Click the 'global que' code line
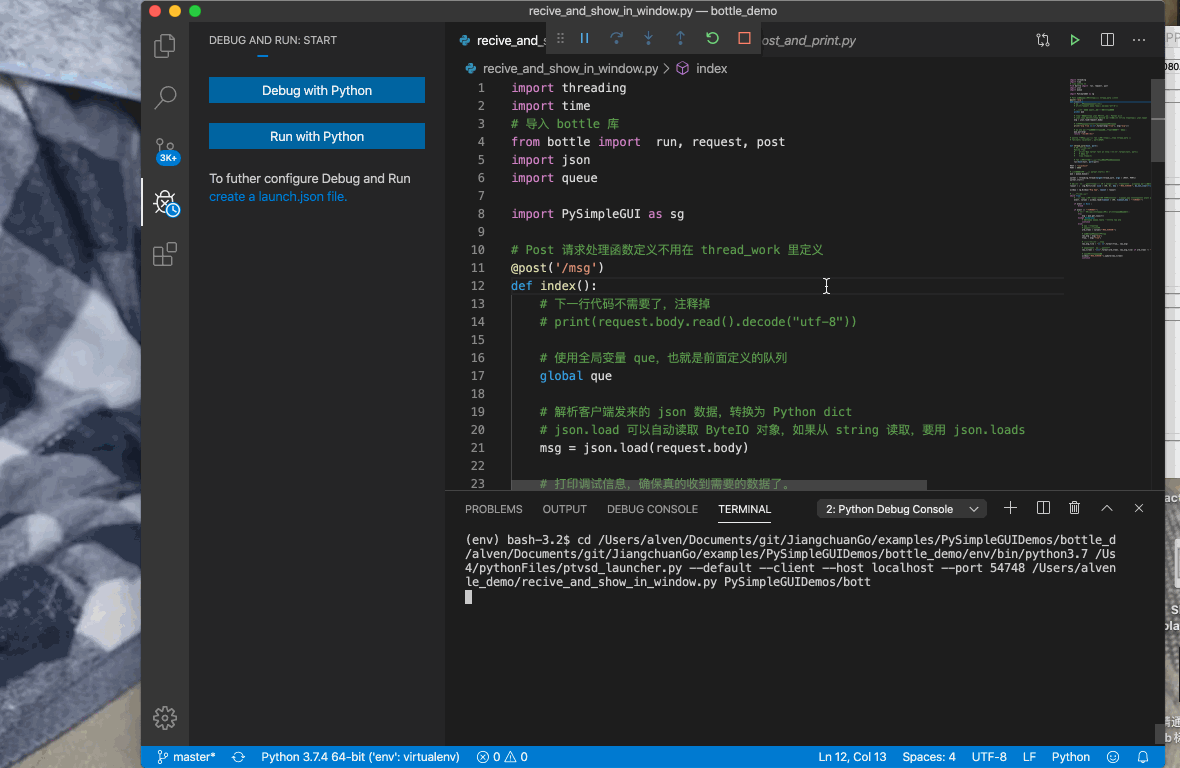The height and width of the screenshot is (768, 1180). [x=576, y=376]
